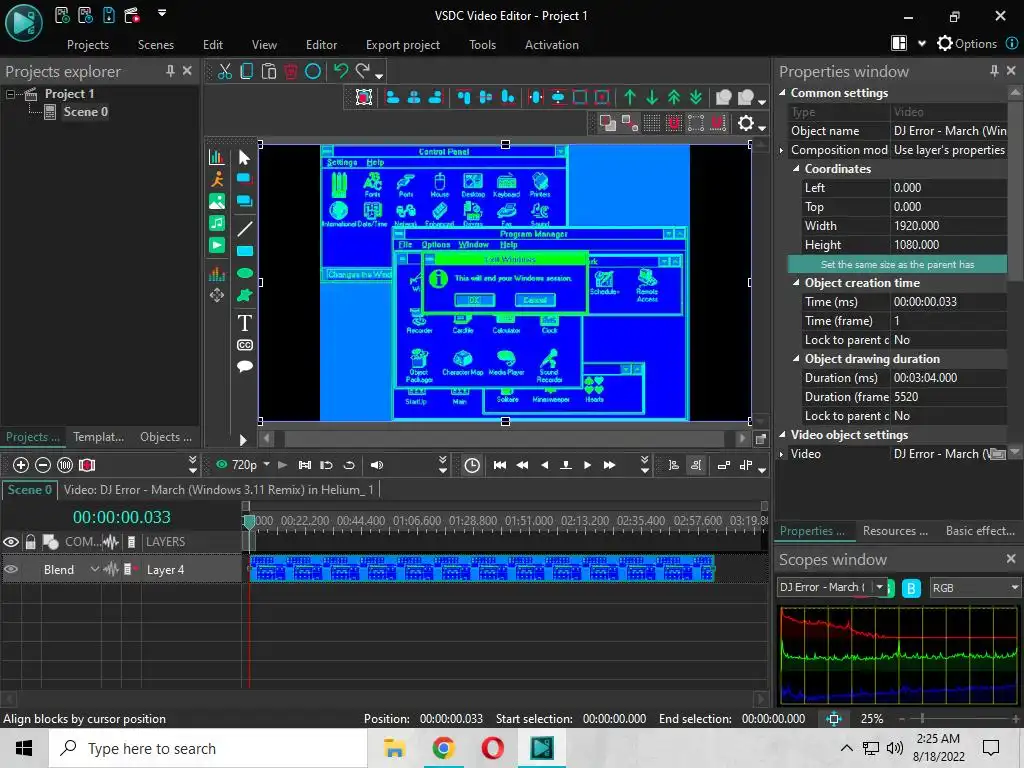Image resolution: width=1024 pixels, height=768 pixels.
Task: Click the Redo arrow icon
Action: (363, 71)
